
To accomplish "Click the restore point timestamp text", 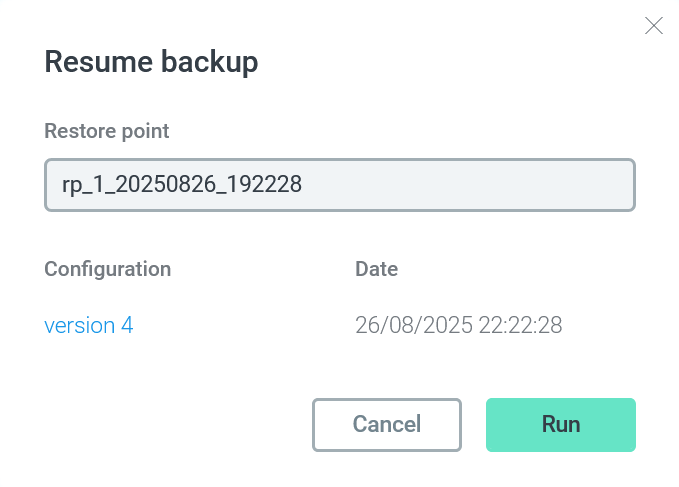I will (459, 325).
